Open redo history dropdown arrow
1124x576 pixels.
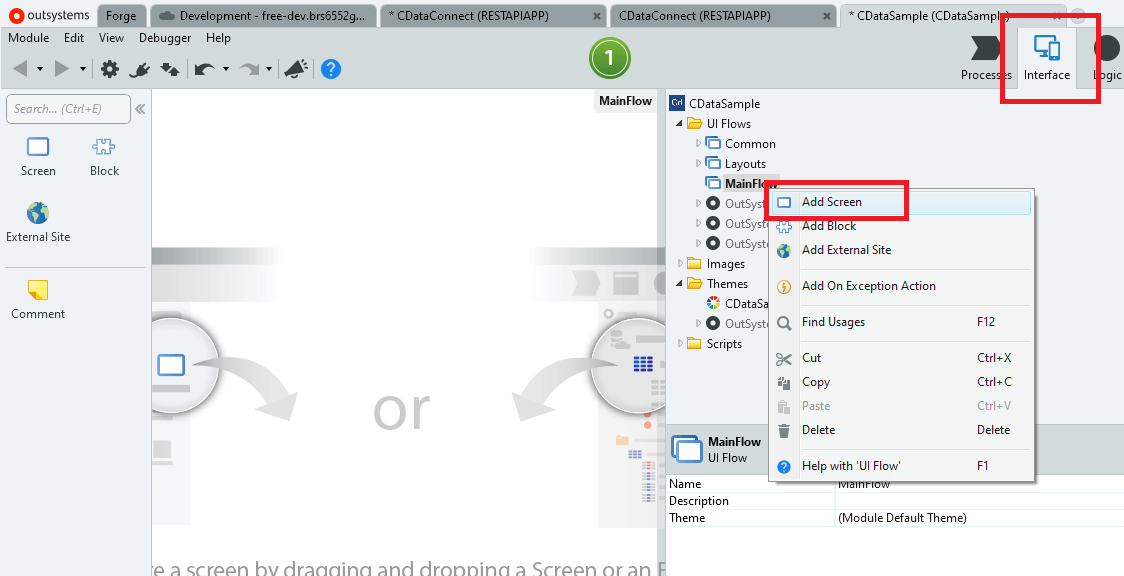[x=269, y=69]
